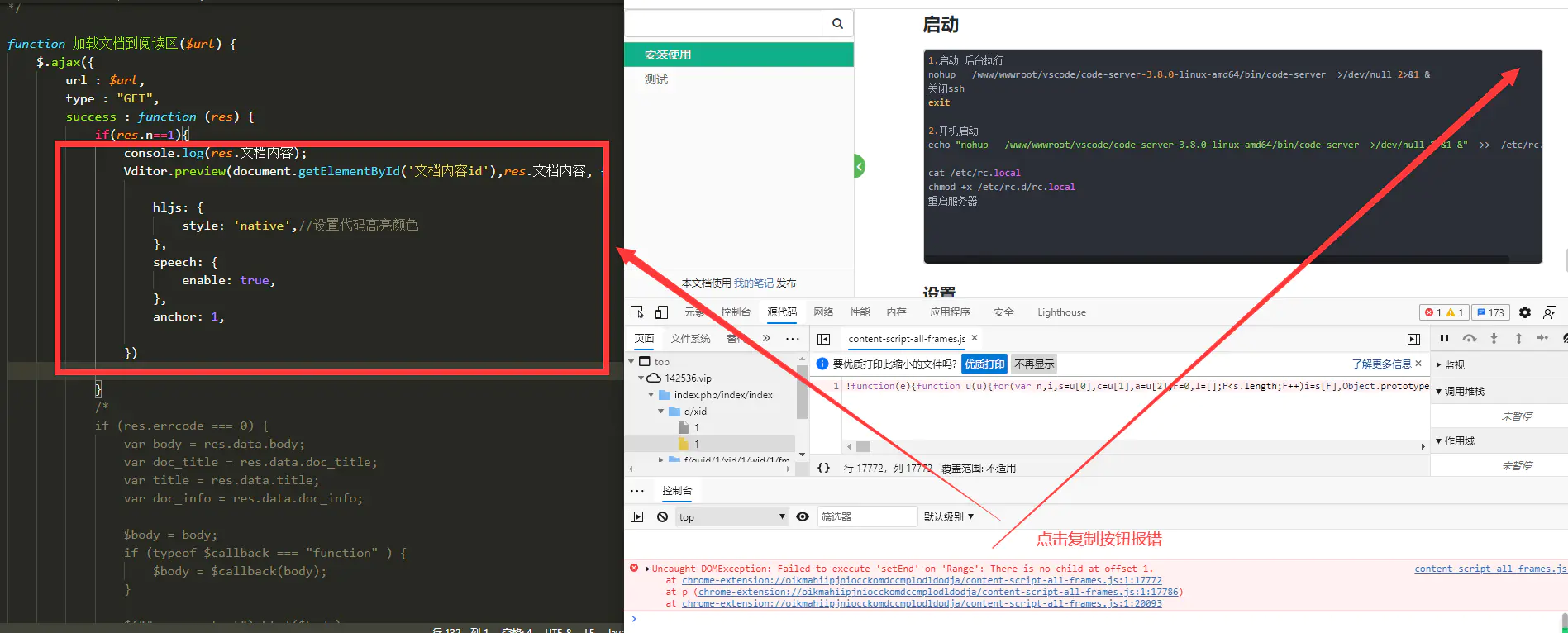1568x633 pixels.
Task: Click the feedback person icon in DevTools
Action: click(x=1550, y=312)
